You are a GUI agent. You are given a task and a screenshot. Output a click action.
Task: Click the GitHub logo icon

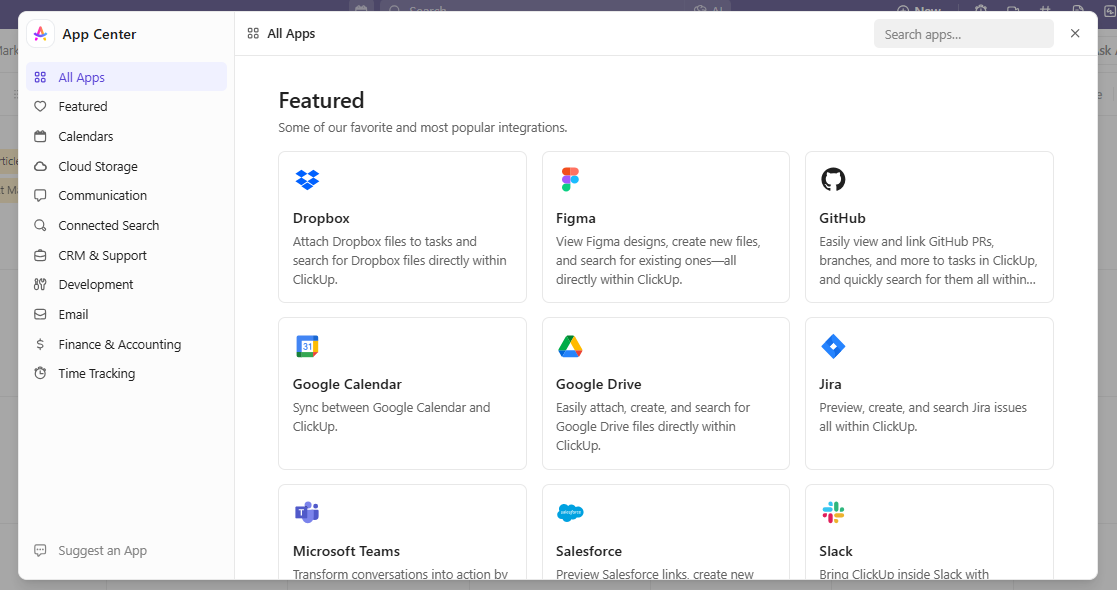833,180
